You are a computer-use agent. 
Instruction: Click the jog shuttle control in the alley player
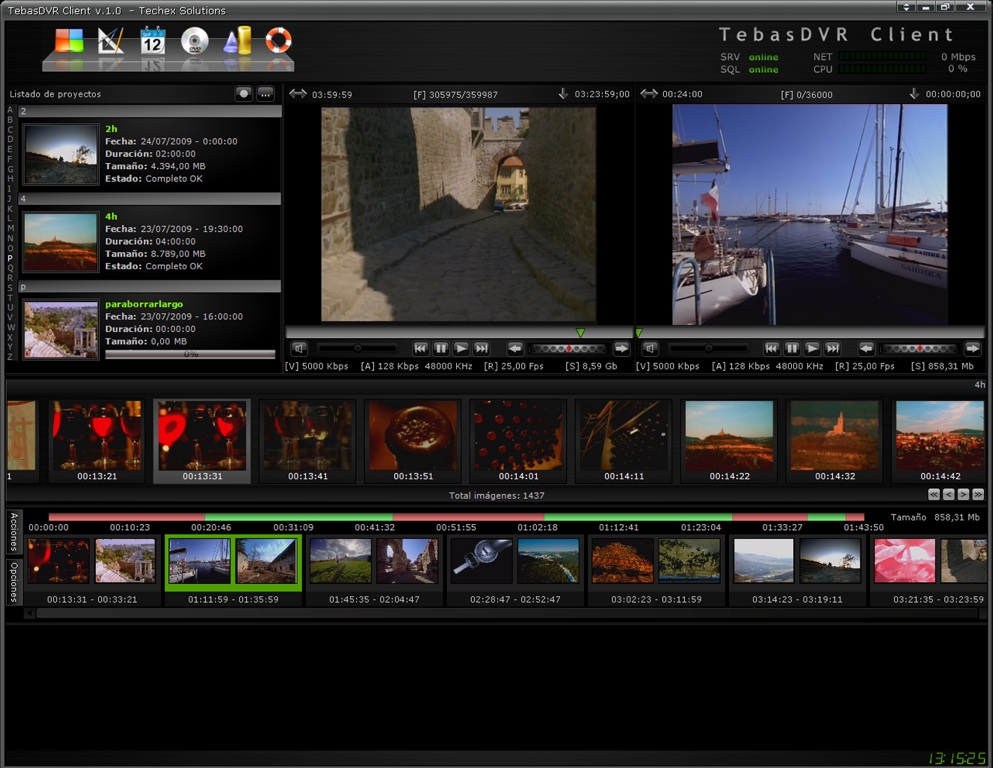coord(568,348)
